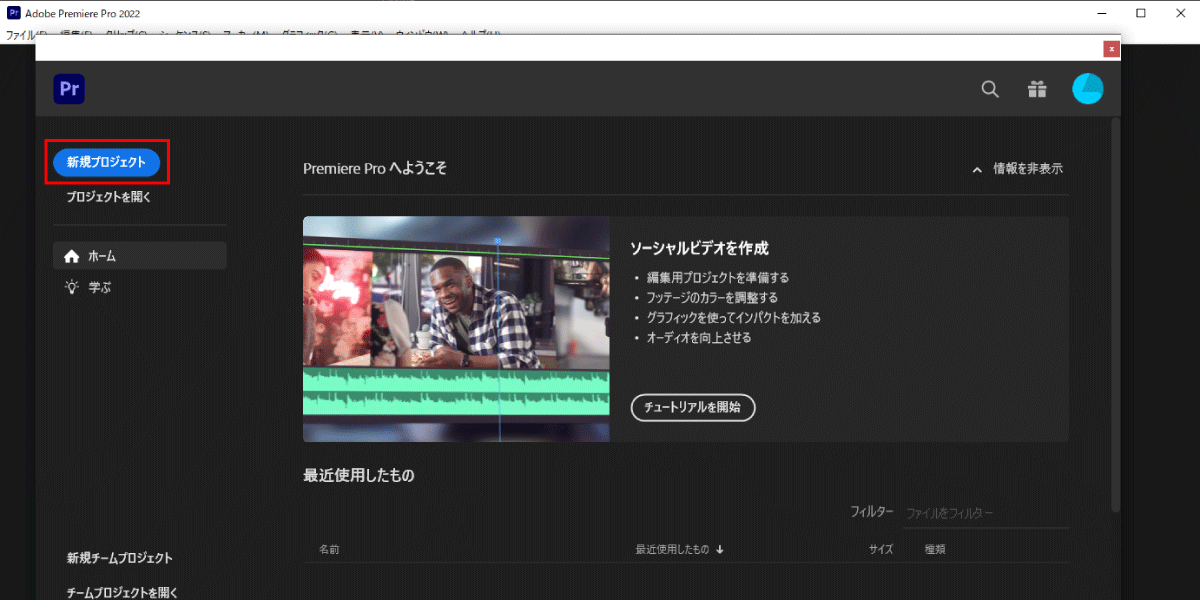Click the Premiere Pro title bar app icon
The width and height of the screenshot is (1200, 600).
(14, 13)
